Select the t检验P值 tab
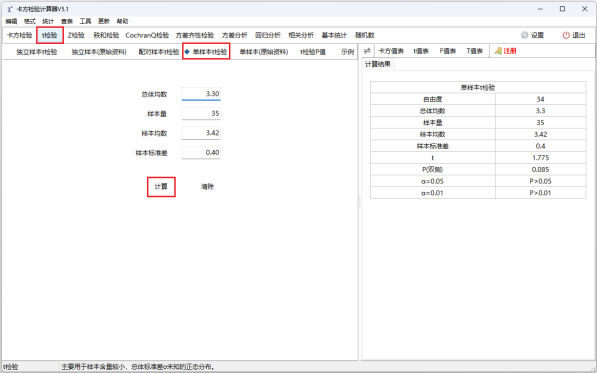The width and height of the screenshot is (597, 373). [x=313, y=52]
